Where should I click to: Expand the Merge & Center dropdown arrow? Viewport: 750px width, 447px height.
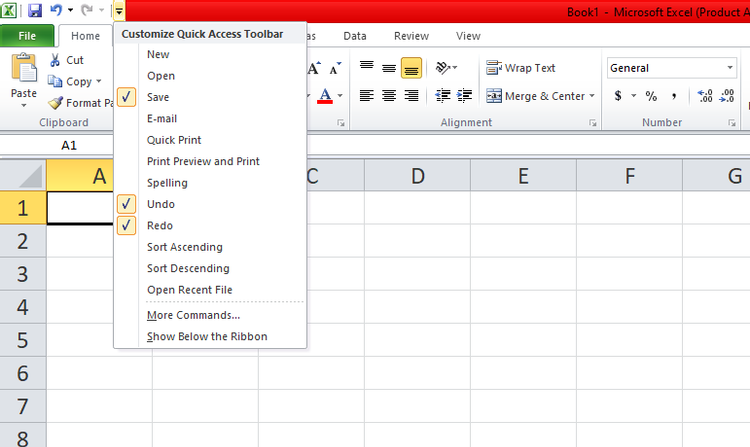592,96
